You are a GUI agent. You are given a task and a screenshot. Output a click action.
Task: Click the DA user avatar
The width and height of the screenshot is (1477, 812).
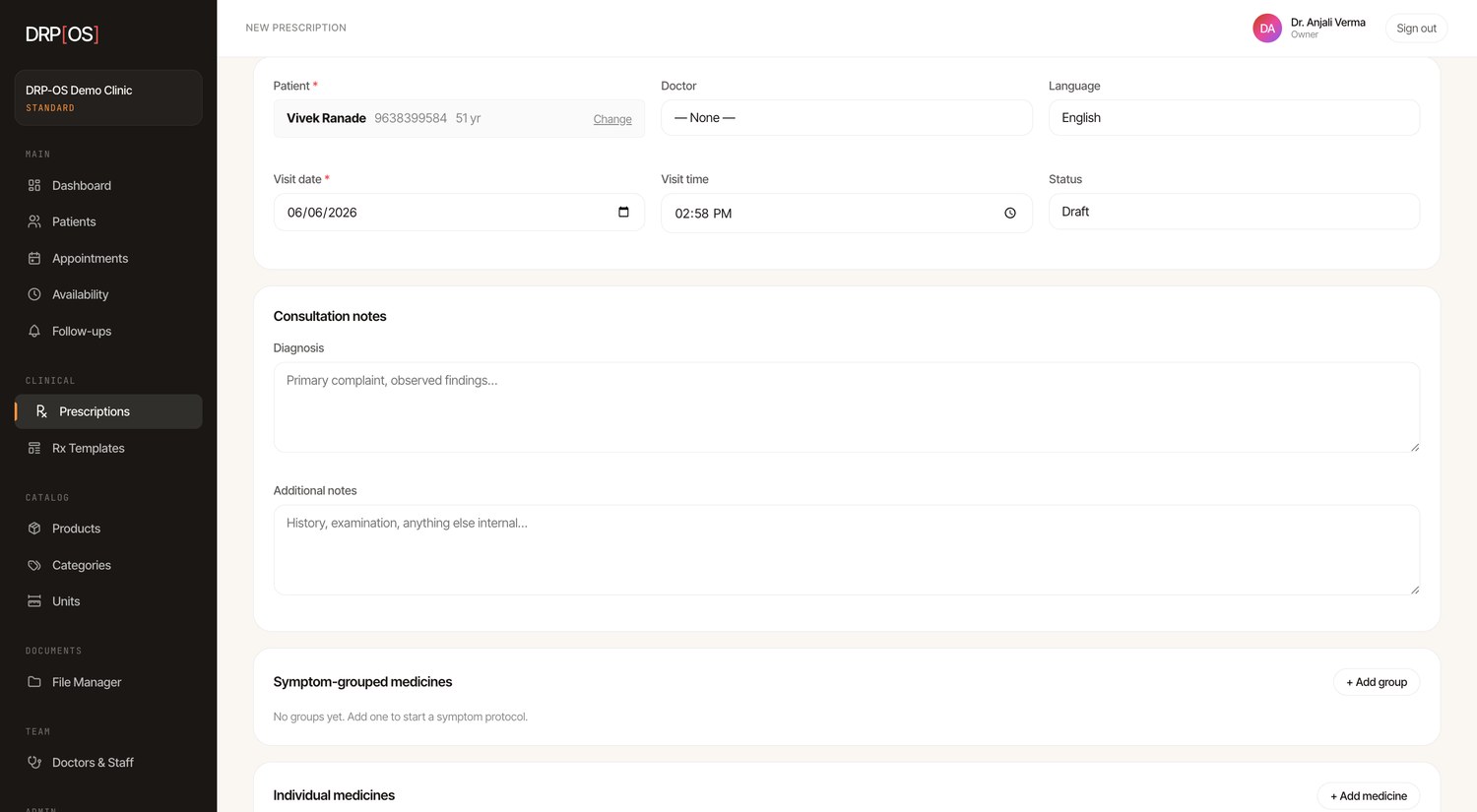pyautogui.click(x=1267, y=29)
